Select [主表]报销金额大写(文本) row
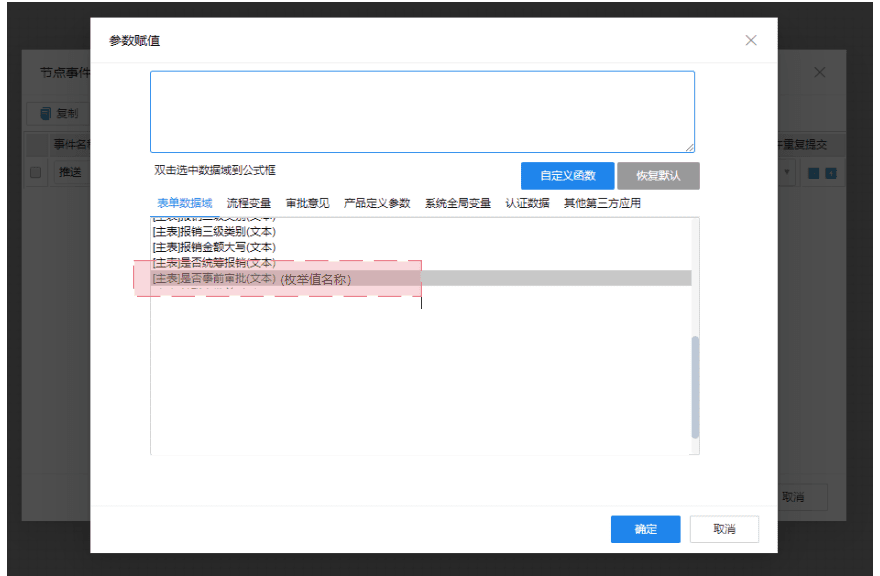880x576 pixels. (x=421, y=248)
